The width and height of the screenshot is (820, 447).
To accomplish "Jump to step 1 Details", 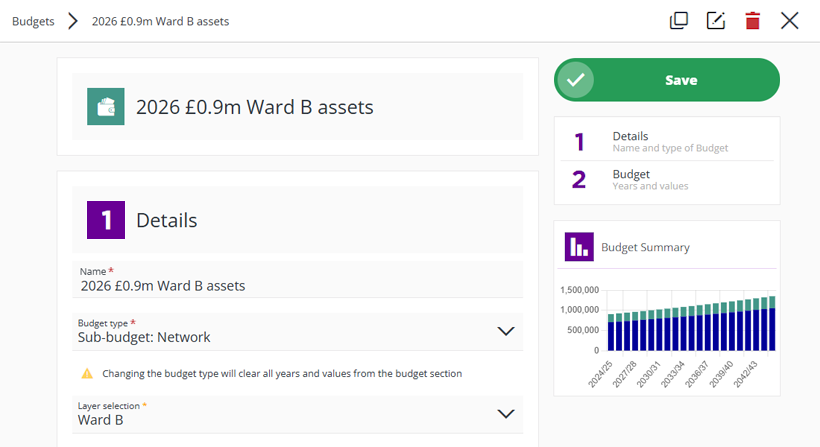I will pos(667,142).
